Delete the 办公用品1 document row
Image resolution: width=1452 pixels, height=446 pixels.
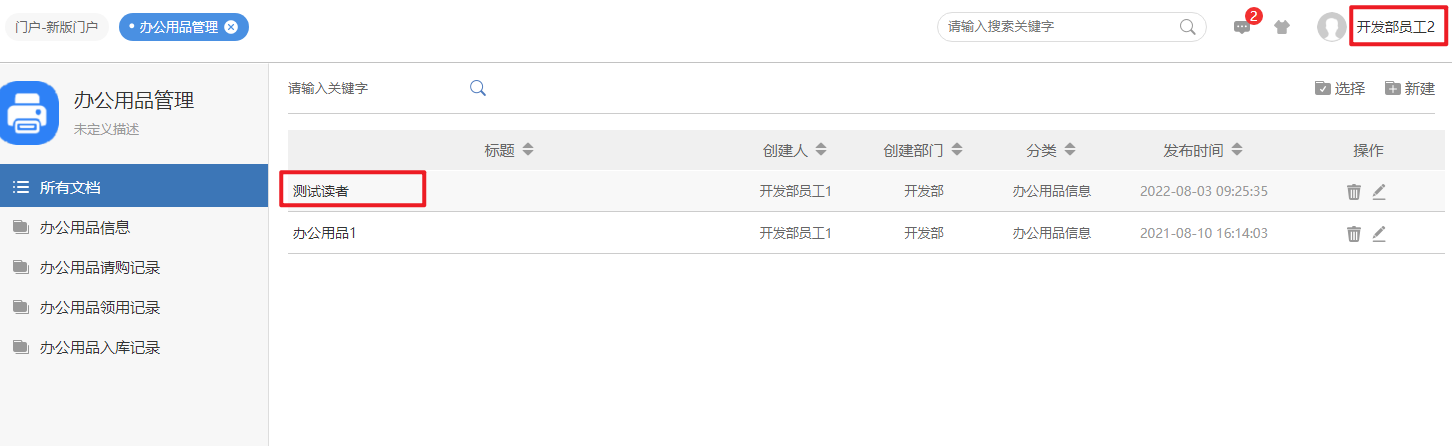(x=1354, y=234)
